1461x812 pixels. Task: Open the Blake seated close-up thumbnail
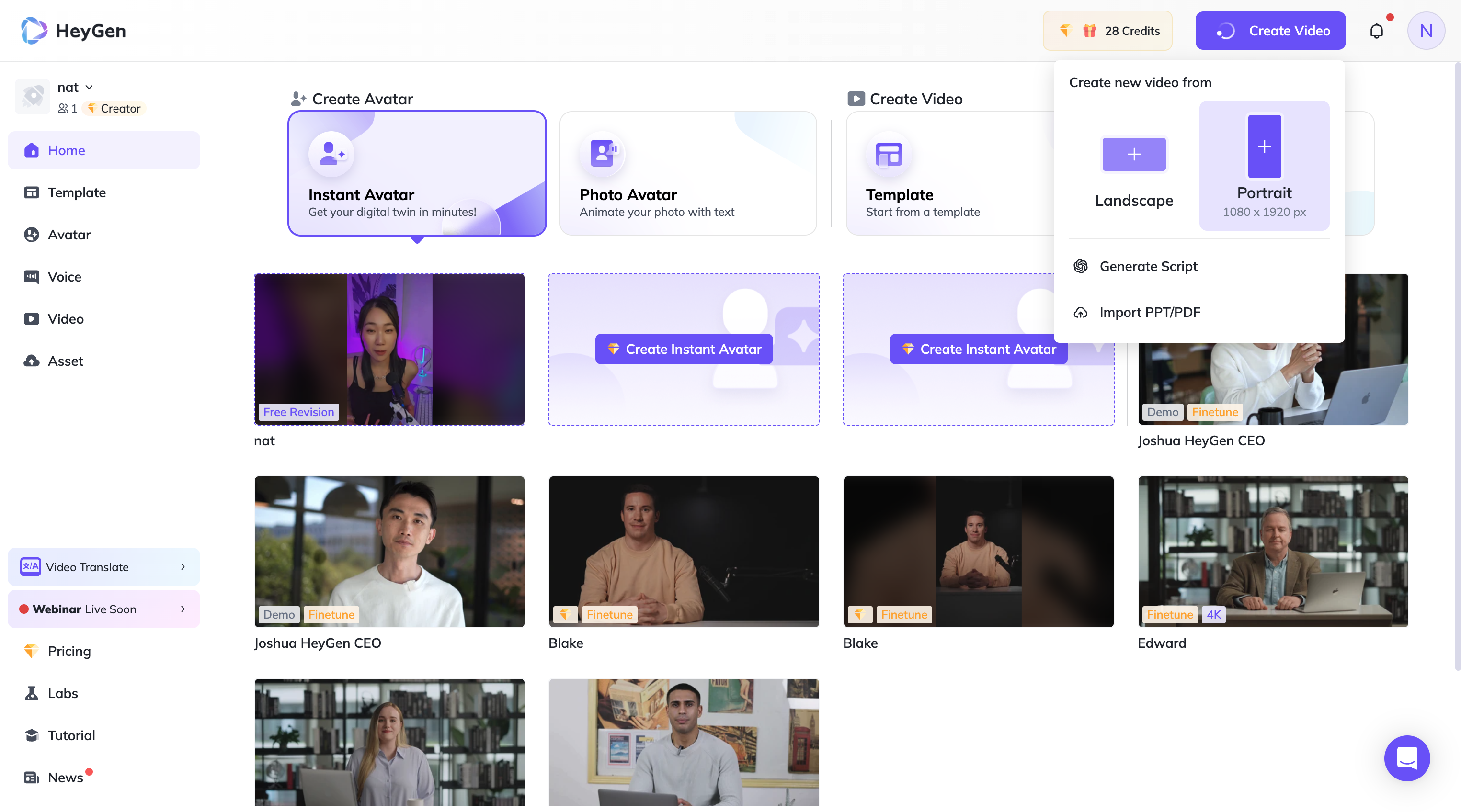pos(684,551)
